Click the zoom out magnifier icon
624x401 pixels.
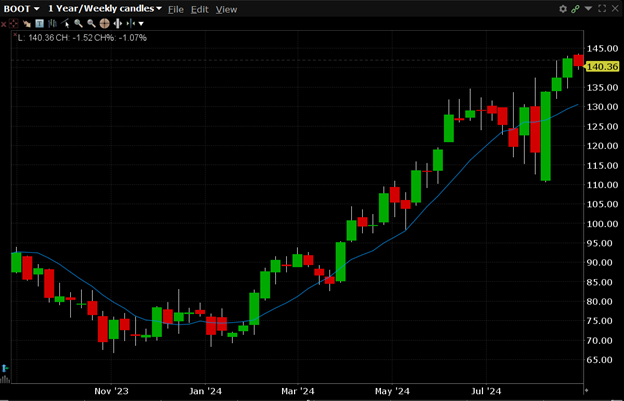tap(92, 23)
